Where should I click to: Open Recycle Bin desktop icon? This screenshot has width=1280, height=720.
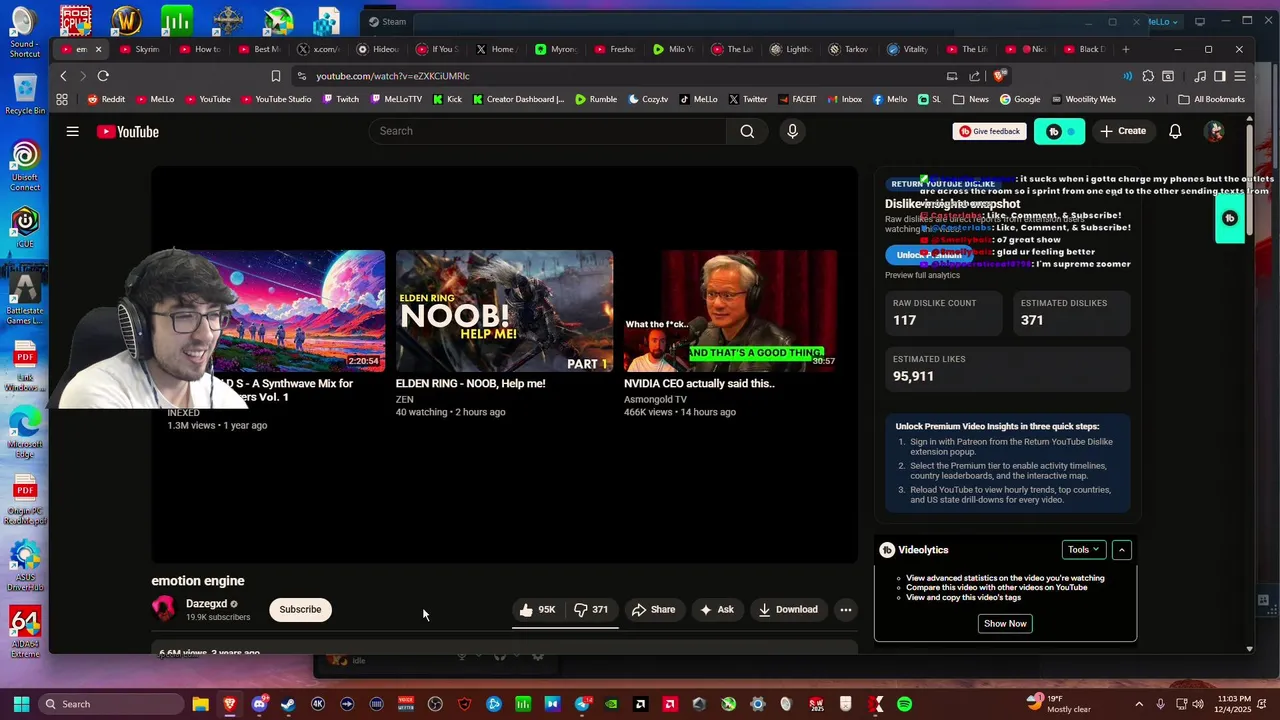click(25, 95)
